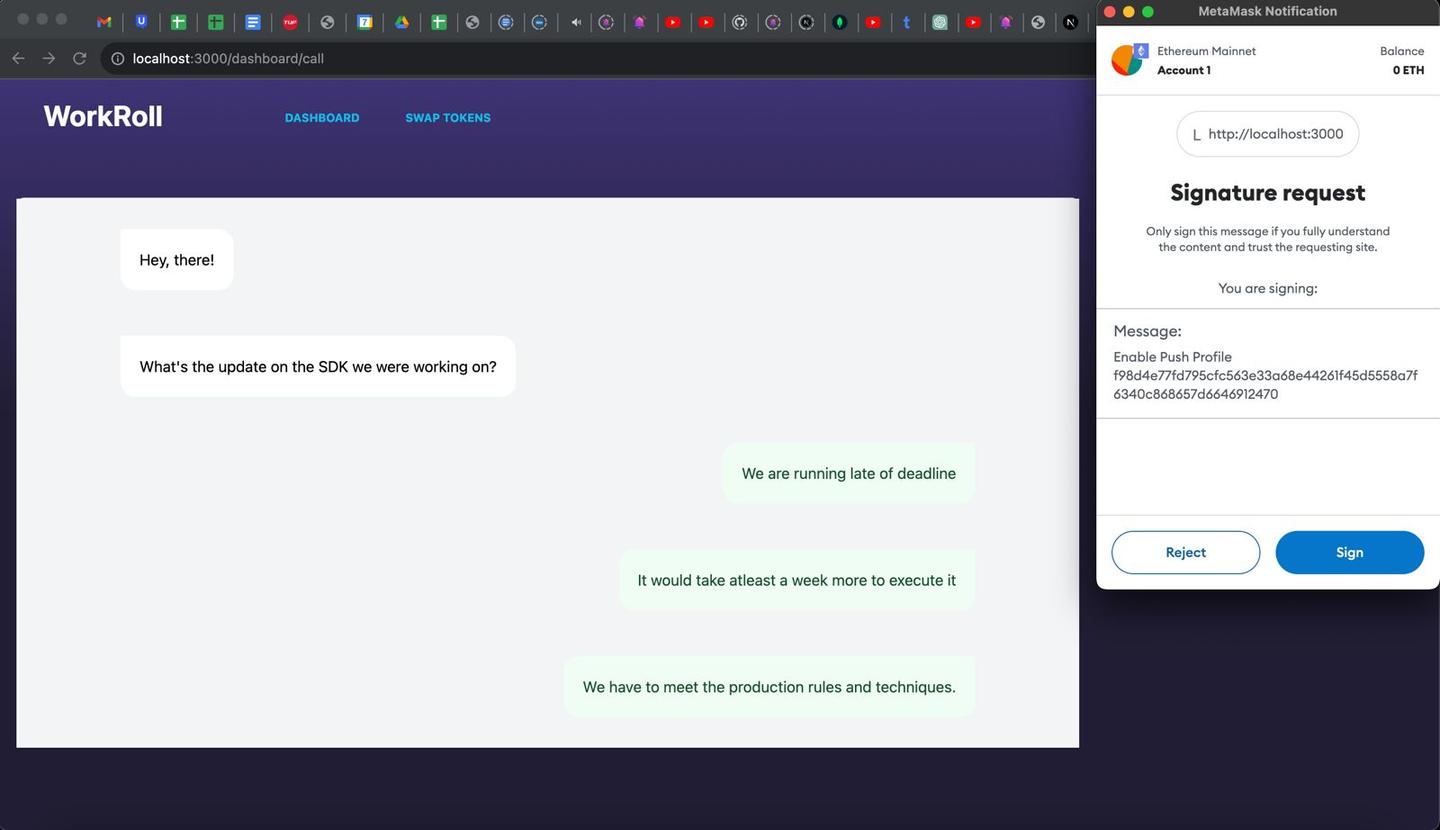The height and width of the screenshot is (830, 1440).
Task: Click the 'Message:' label in MetaMask
Action: tap(1147, 331)
